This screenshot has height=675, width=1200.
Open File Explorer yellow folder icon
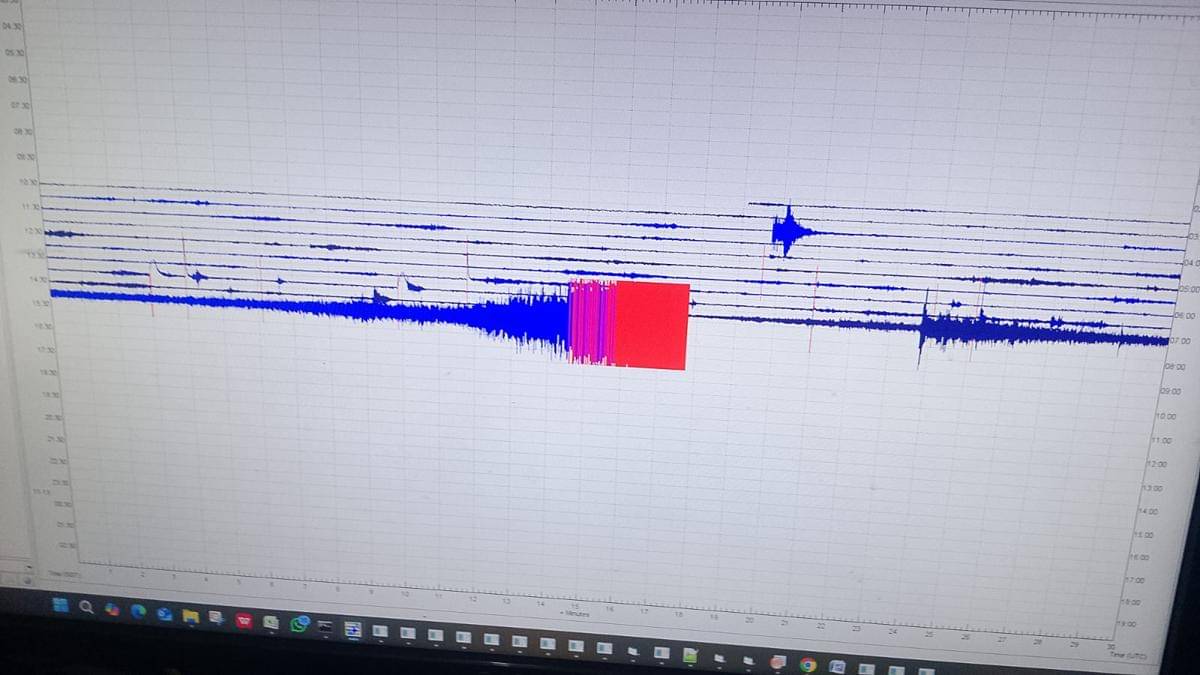coord(190,615)
